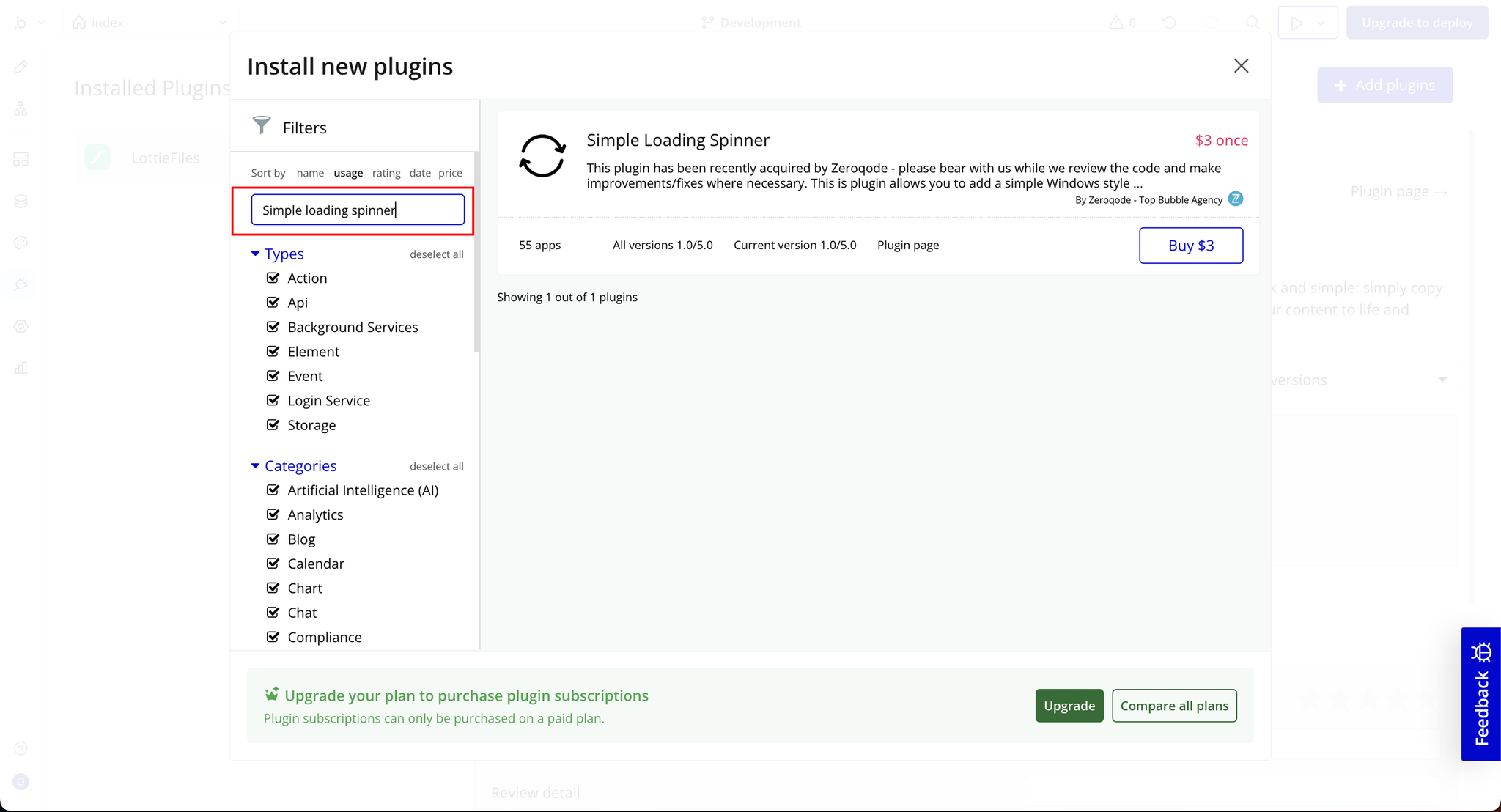This screenshot has height=812, width=1501.
Task: Click the help question mark icon in sidebar
Action: (x=21, y=748)
